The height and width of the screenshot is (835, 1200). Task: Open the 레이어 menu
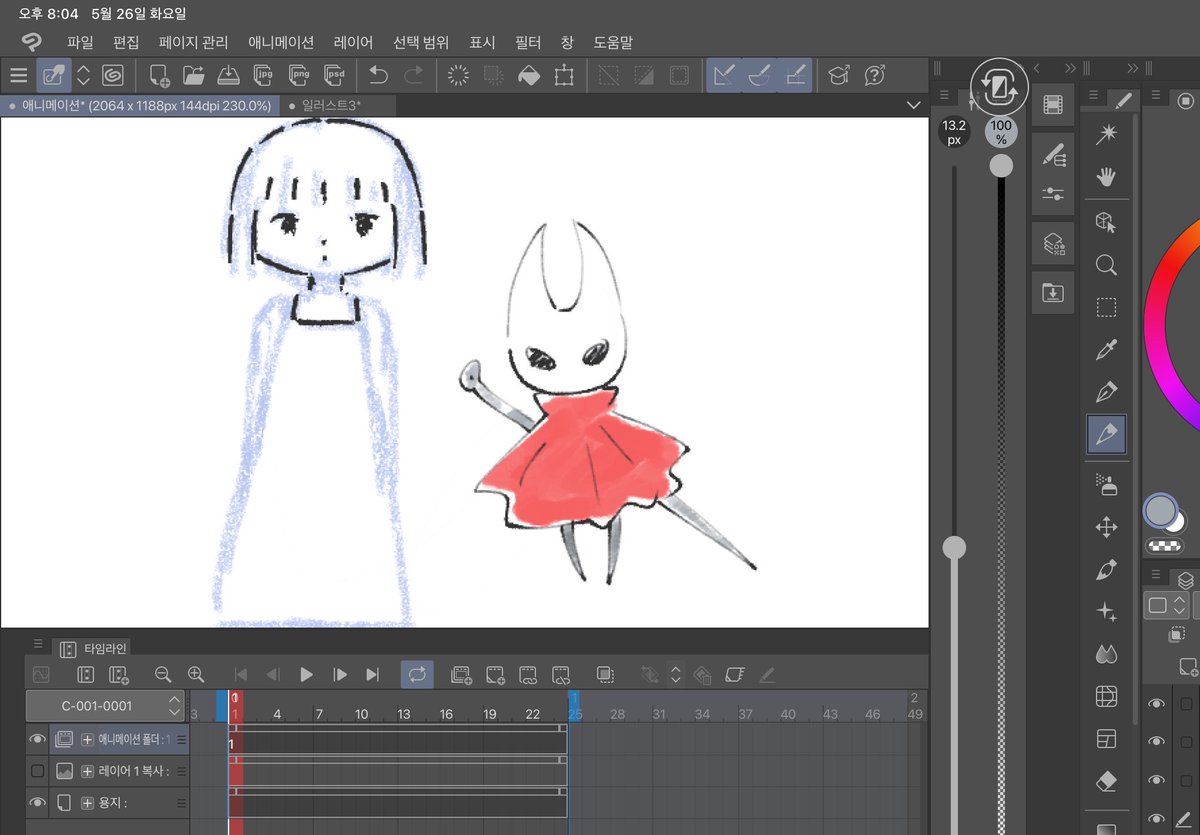(x=353, y=43)
